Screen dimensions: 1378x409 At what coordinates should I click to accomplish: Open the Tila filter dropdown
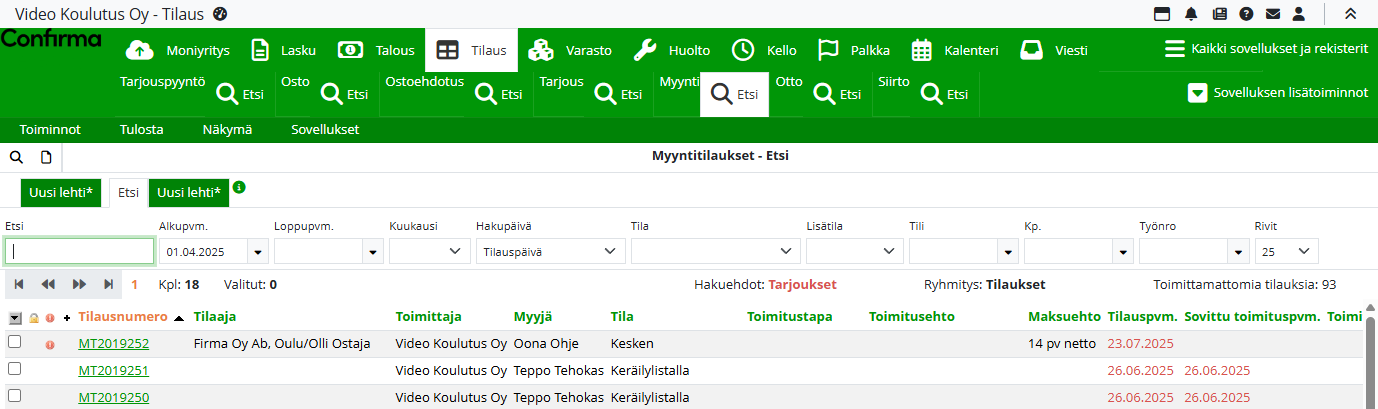pos(714,252)
